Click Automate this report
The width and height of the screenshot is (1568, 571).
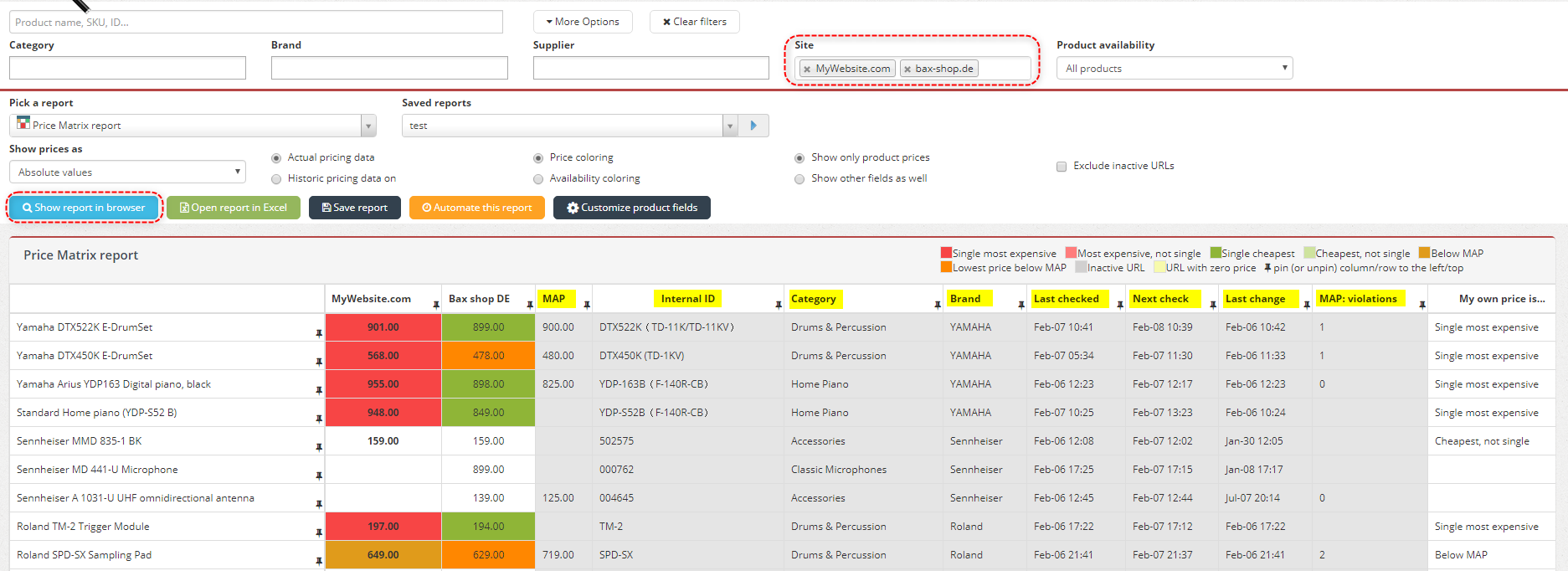477,208
